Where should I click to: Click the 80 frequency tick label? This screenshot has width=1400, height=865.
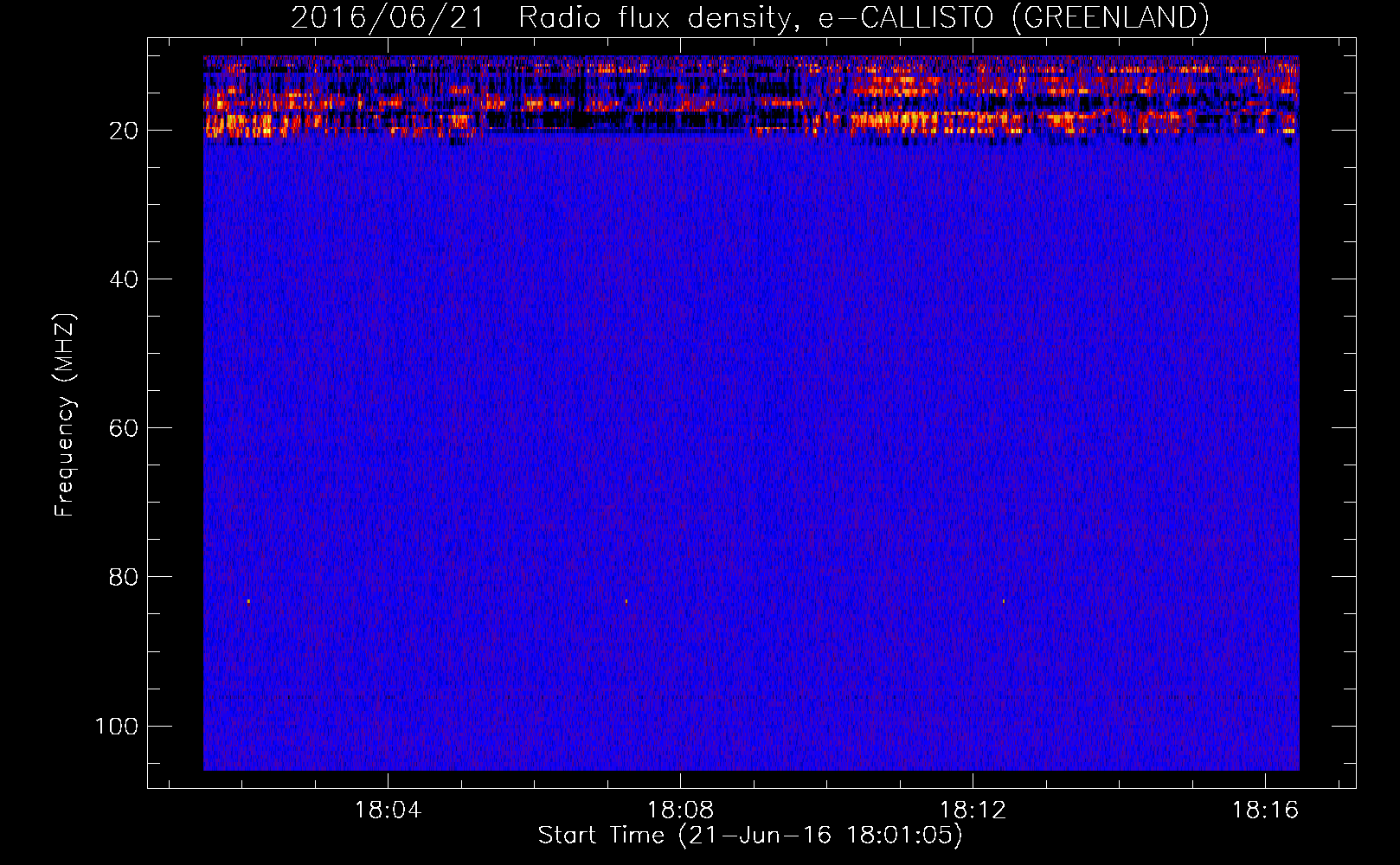point(124,577)
